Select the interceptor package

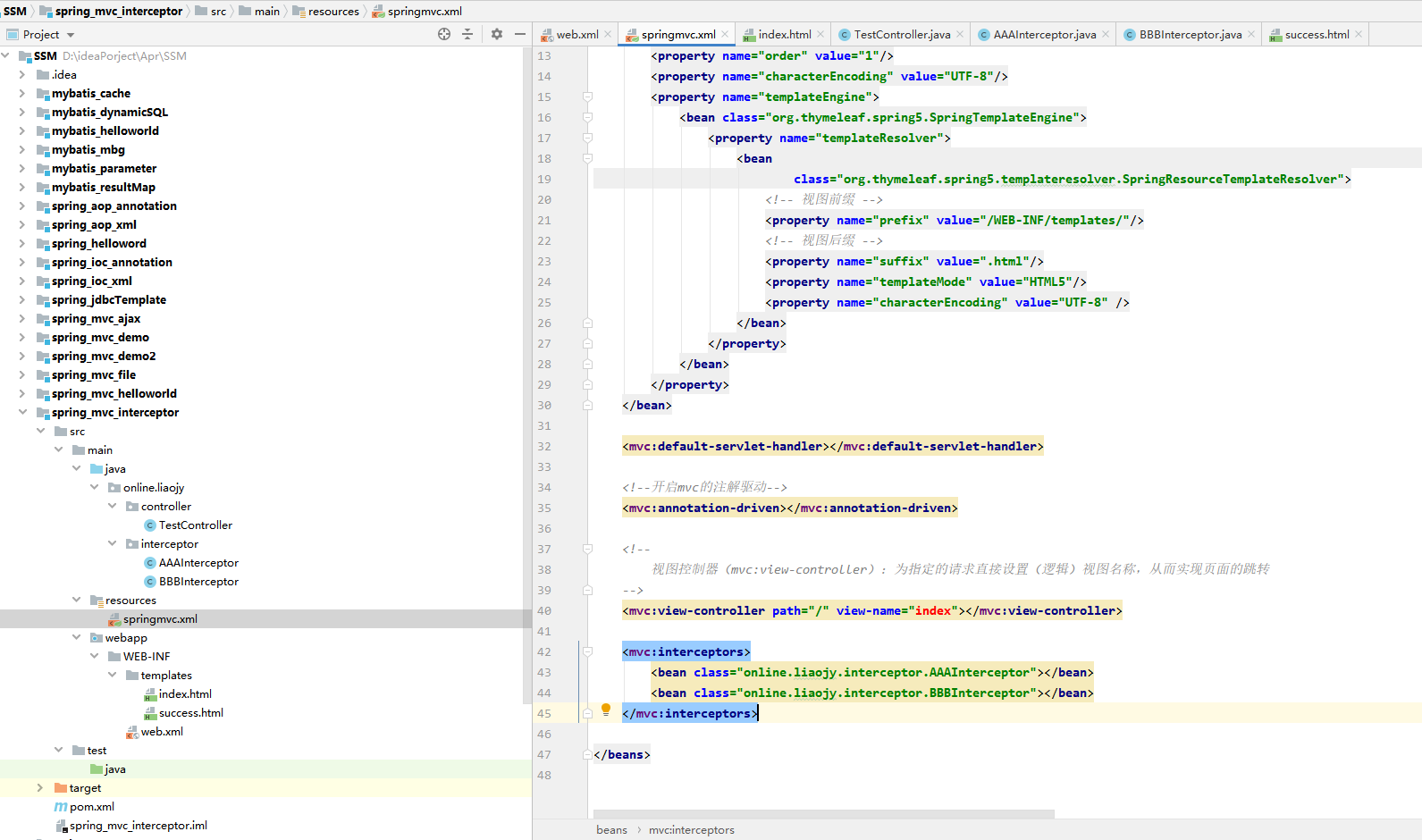tap(170, 544)
